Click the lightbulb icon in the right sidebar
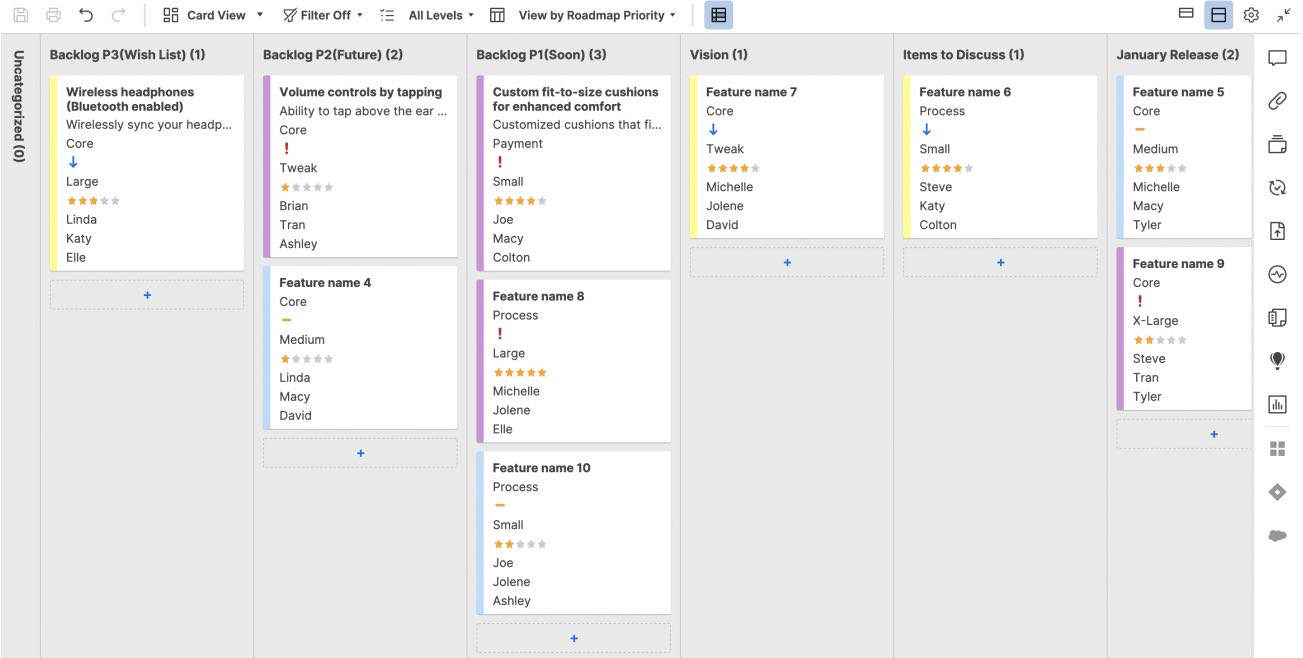Screen dimensions: 1303x658 (x=1277, y=360)
